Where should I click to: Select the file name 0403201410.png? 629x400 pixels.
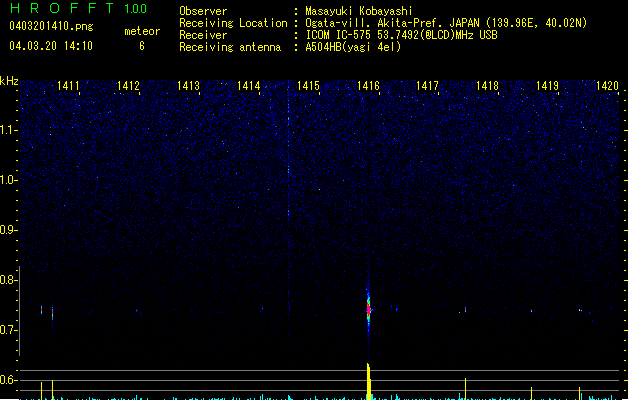51,26
